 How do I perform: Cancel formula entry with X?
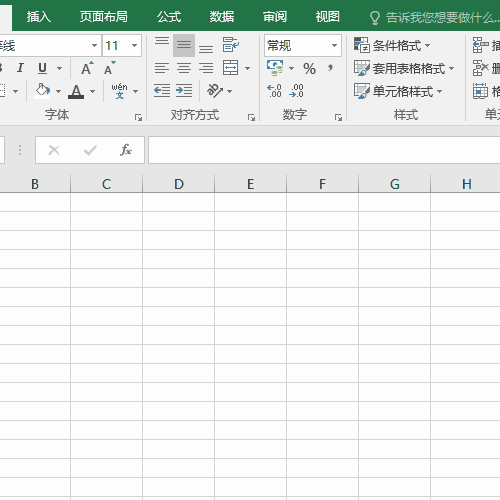[x=54, y=150]
